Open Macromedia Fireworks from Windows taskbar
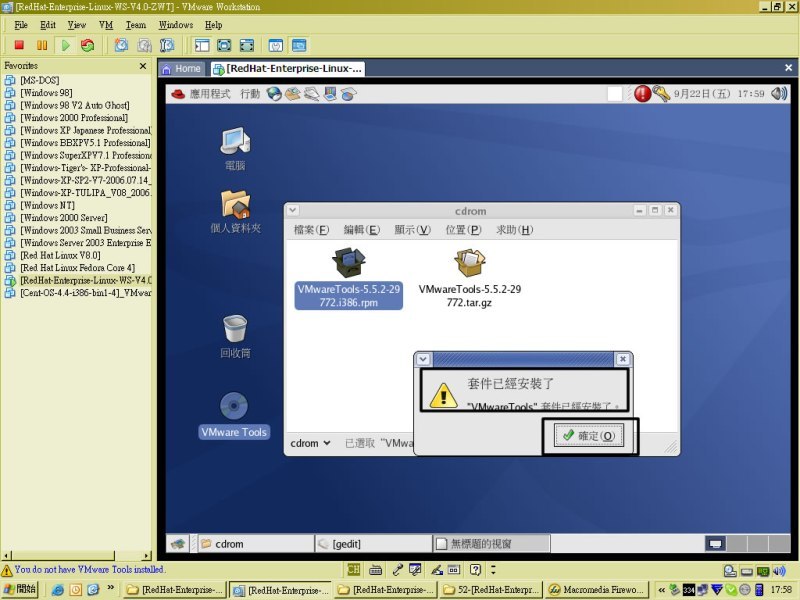Screen dimensions: 800x600 pos(597,590)
